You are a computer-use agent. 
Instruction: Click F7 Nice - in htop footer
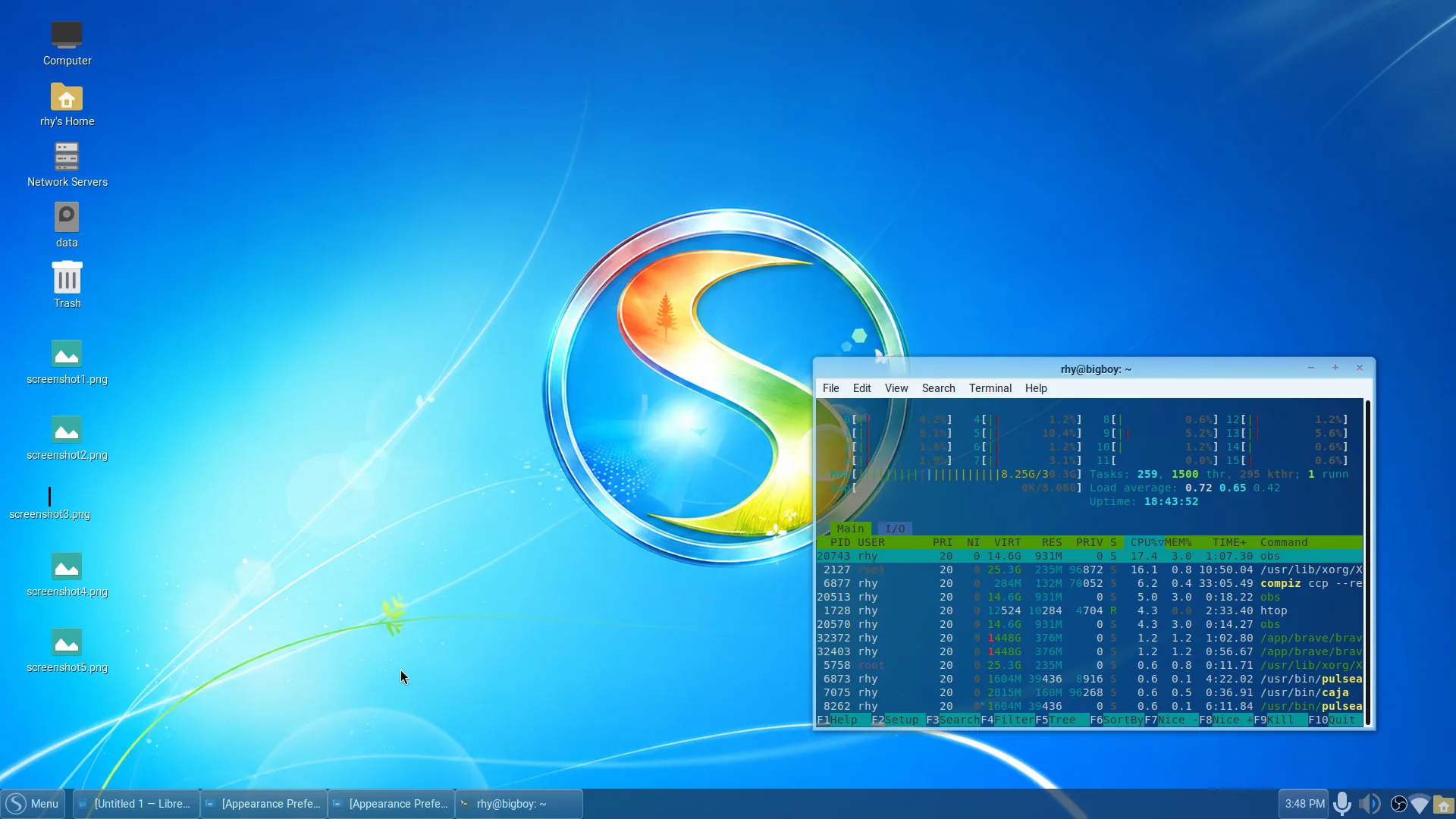coord(1171,720)
